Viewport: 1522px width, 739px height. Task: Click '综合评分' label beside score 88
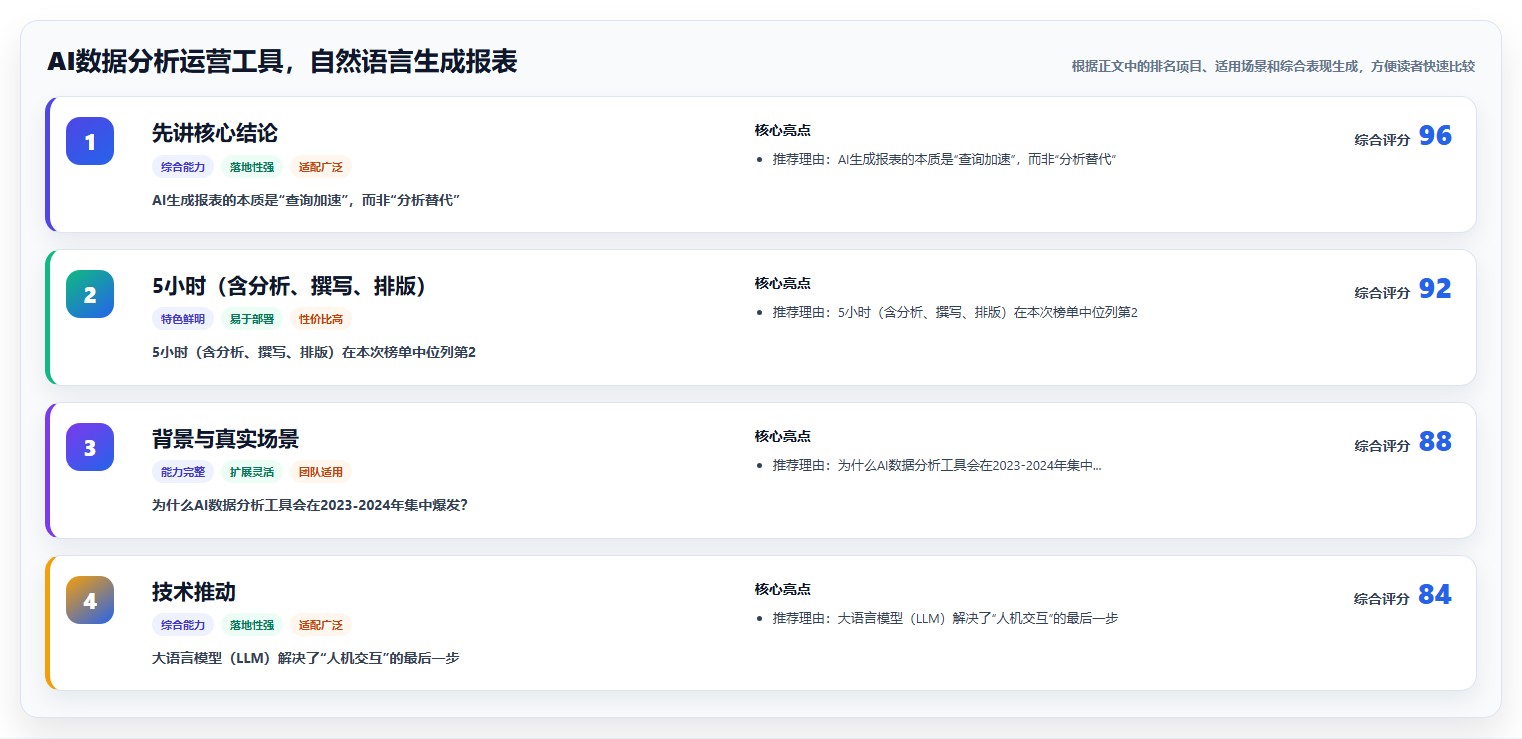pyautogui.click(x=1382, y=446)
